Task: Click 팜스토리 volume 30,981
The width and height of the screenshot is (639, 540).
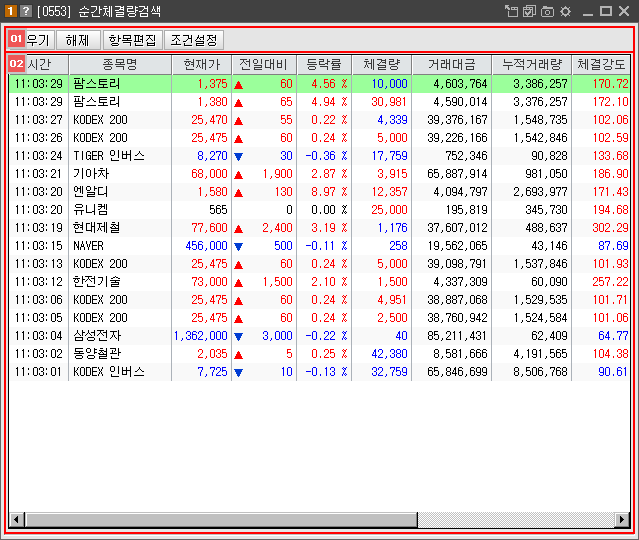Action: tap(389, 102)
